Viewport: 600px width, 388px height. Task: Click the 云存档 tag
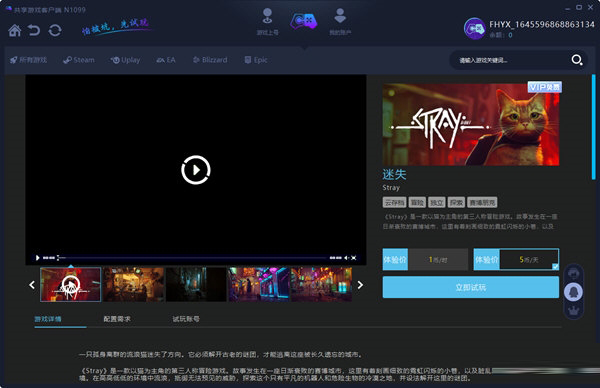(x=394, y=202)
